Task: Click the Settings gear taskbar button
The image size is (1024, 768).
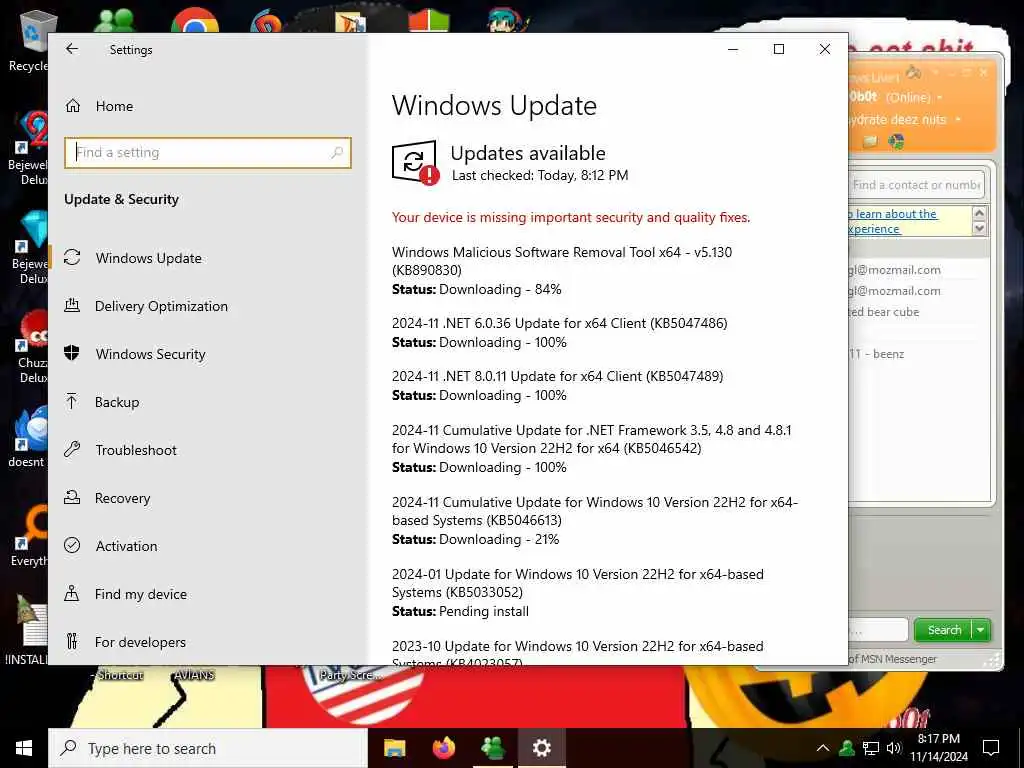Action: tap(541, 748)
